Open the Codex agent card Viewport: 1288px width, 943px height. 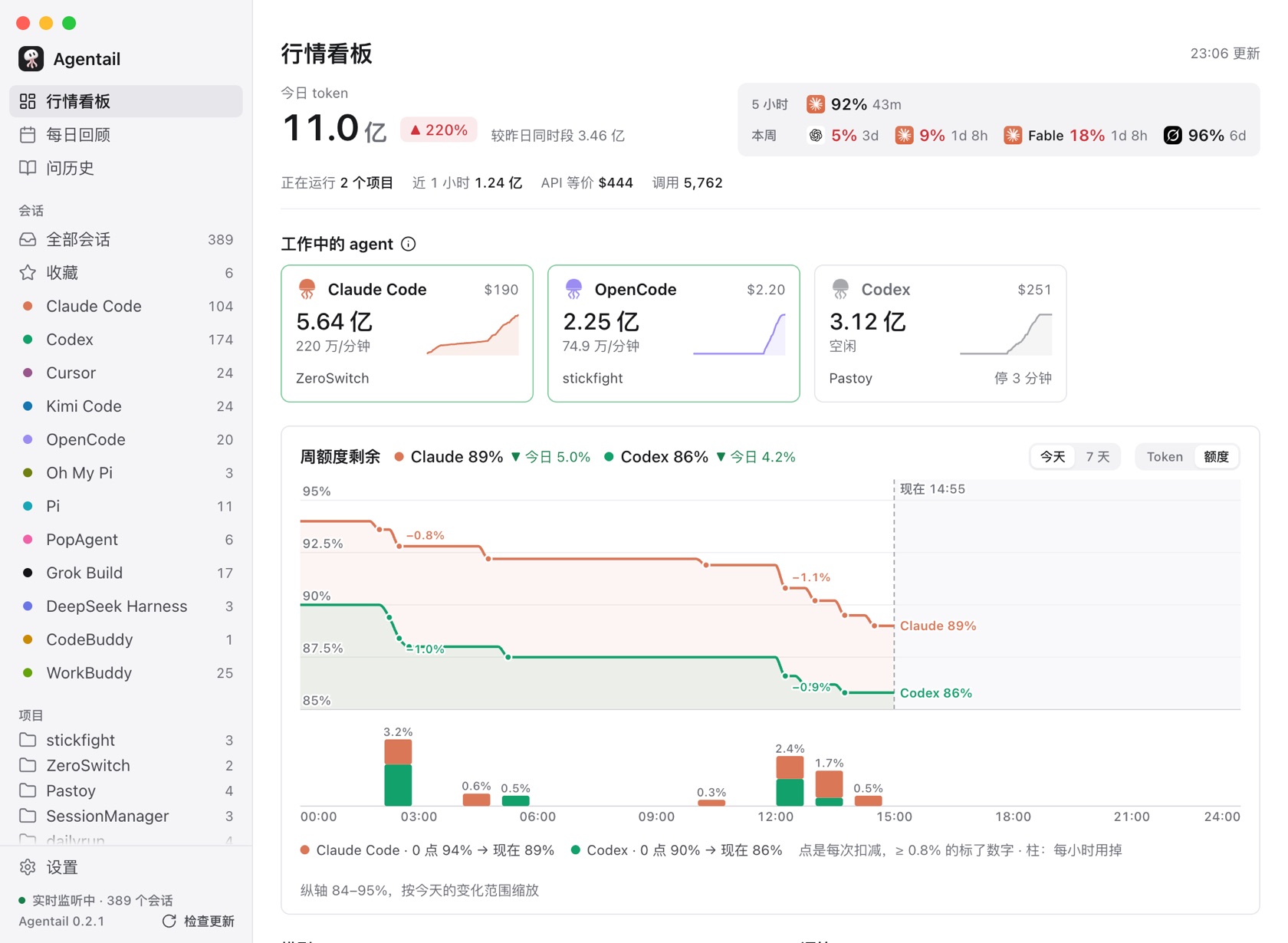coord(941,333)
